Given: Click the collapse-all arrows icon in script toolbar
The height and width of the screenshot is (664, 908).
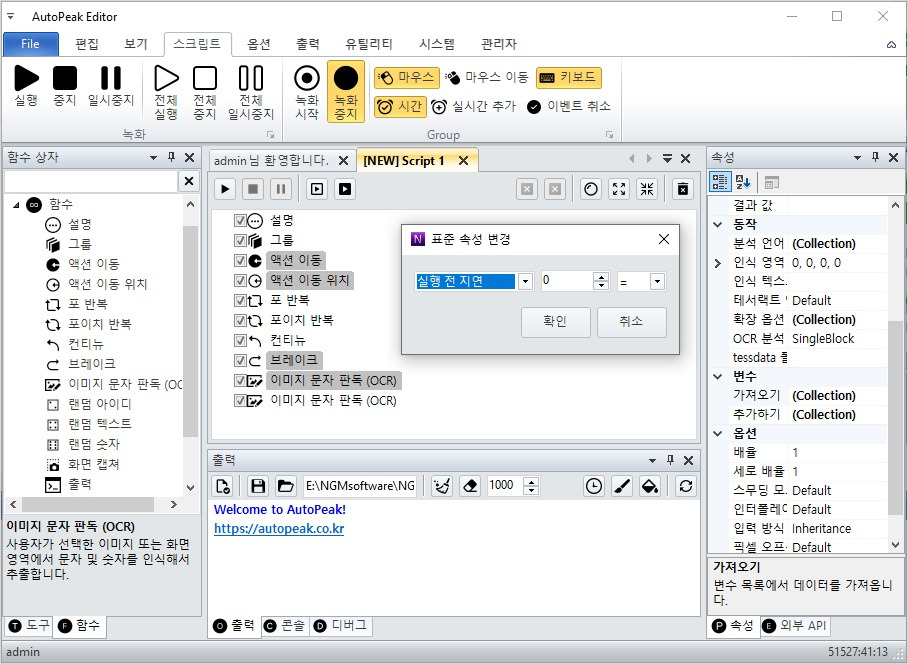Looking at the screenshot, I should 647,189.
